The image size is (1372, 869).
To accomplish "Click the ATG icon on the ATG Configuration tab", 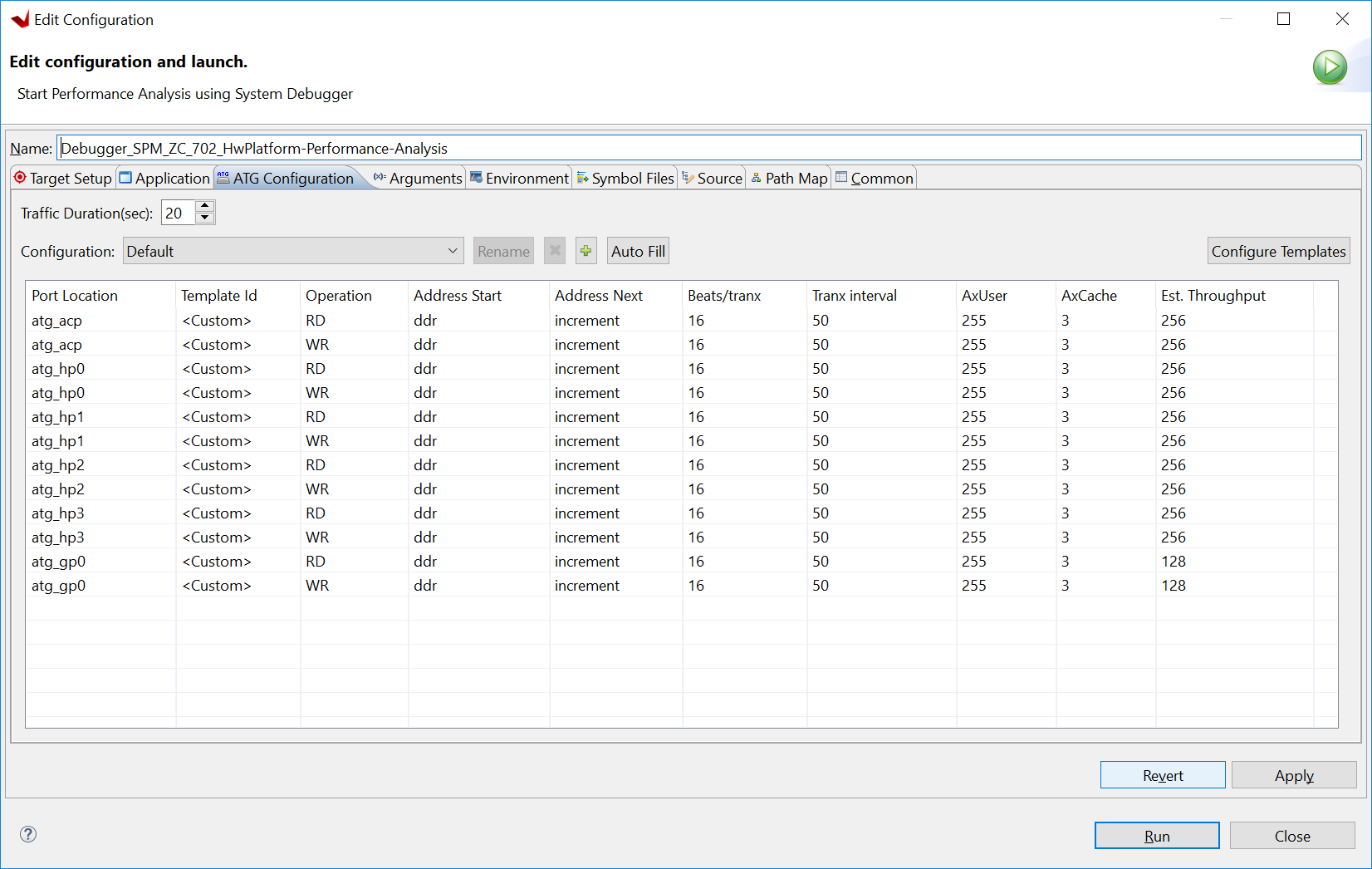I will tap(221, 176).
